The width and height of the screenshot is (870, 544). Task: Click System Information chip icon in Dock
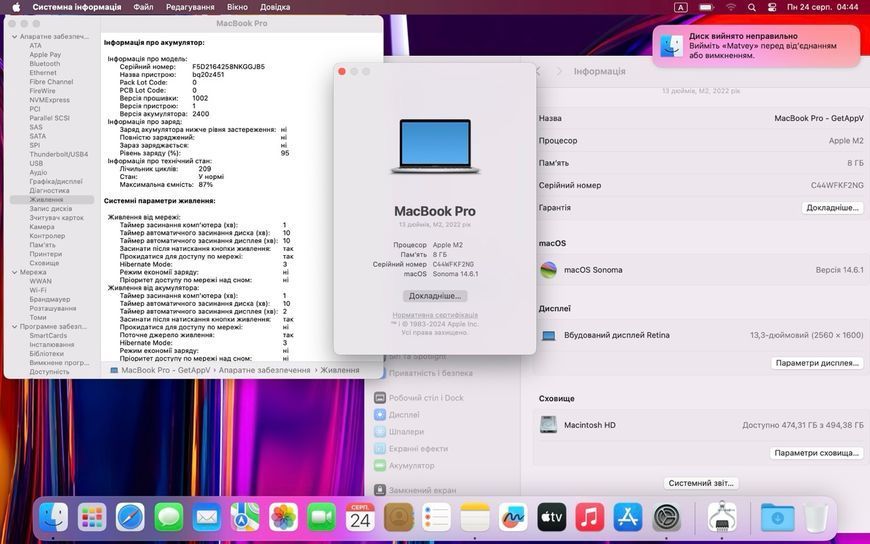[x=722, y=517]
